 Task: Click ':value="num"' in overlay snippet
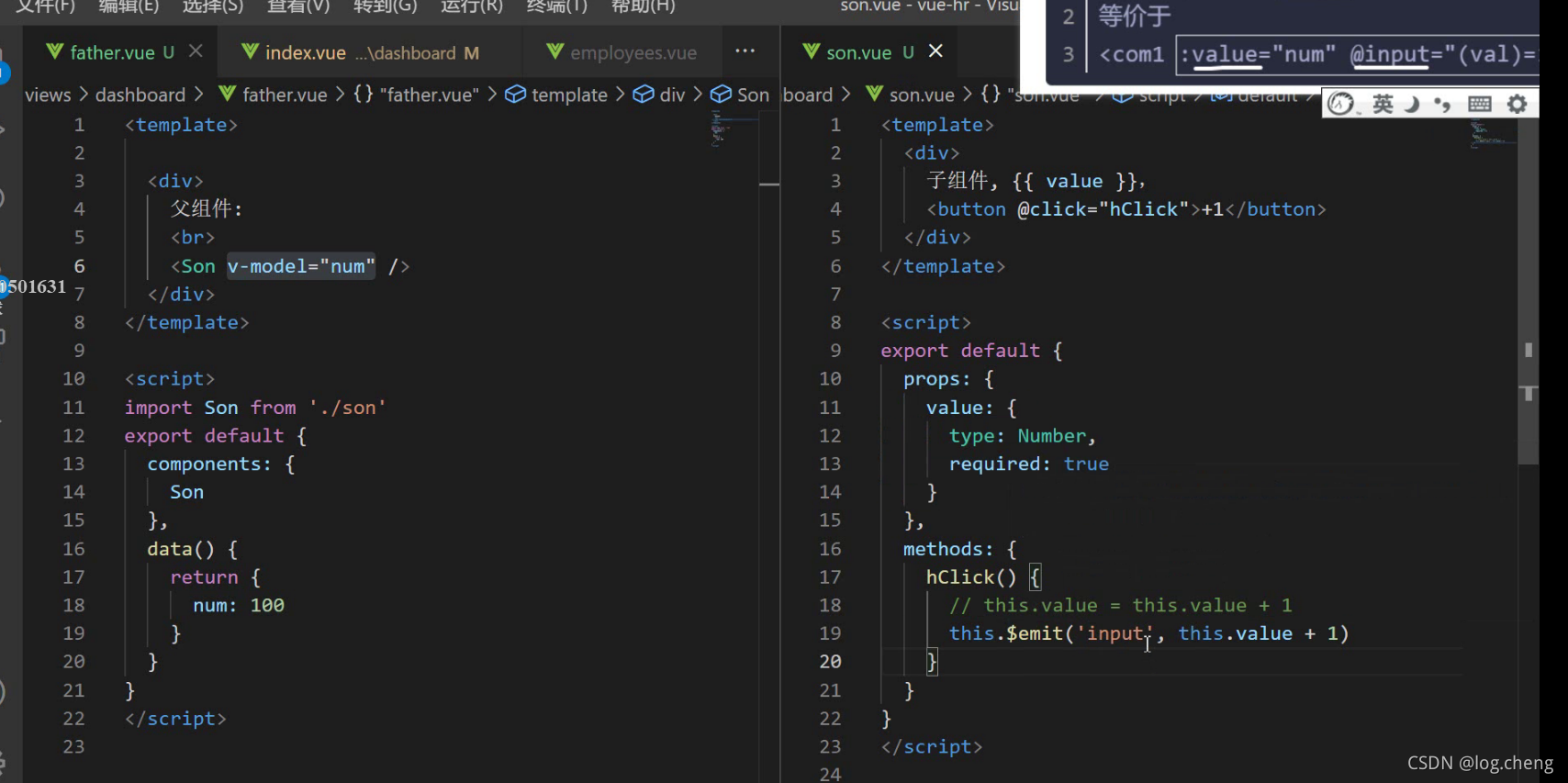tap(1257, 55)
